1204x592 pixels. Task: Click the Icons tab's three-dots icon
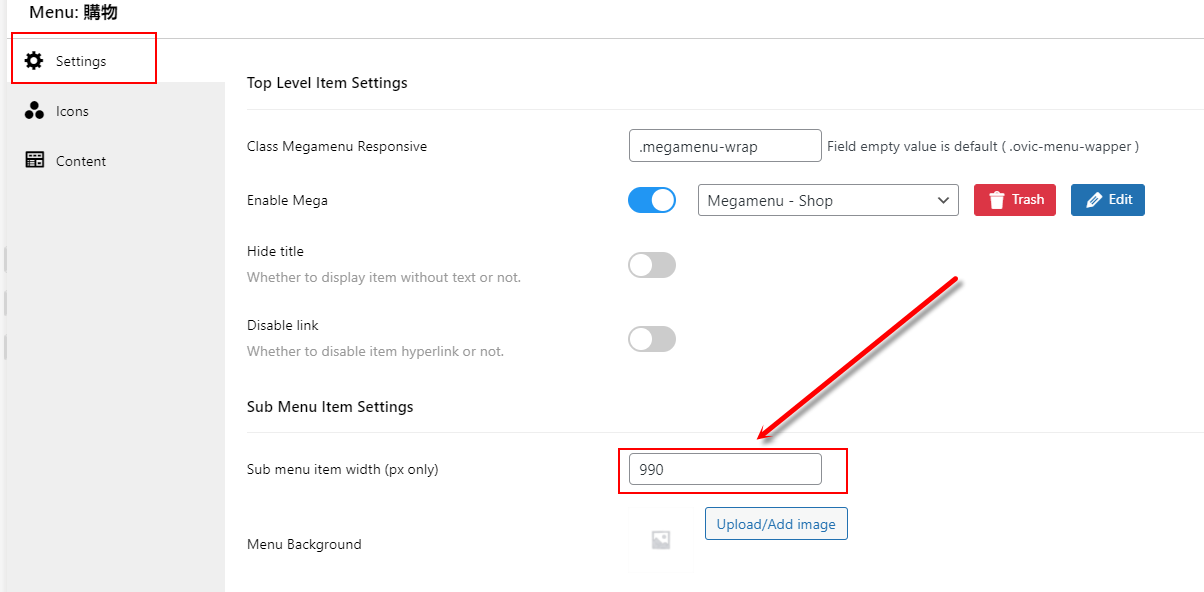[x=34, y=111]
